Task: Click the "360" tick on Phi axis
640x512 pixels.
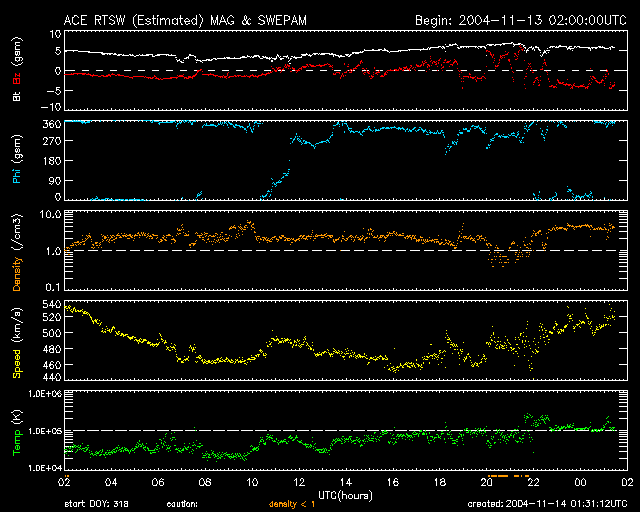Action: (52, 124)
